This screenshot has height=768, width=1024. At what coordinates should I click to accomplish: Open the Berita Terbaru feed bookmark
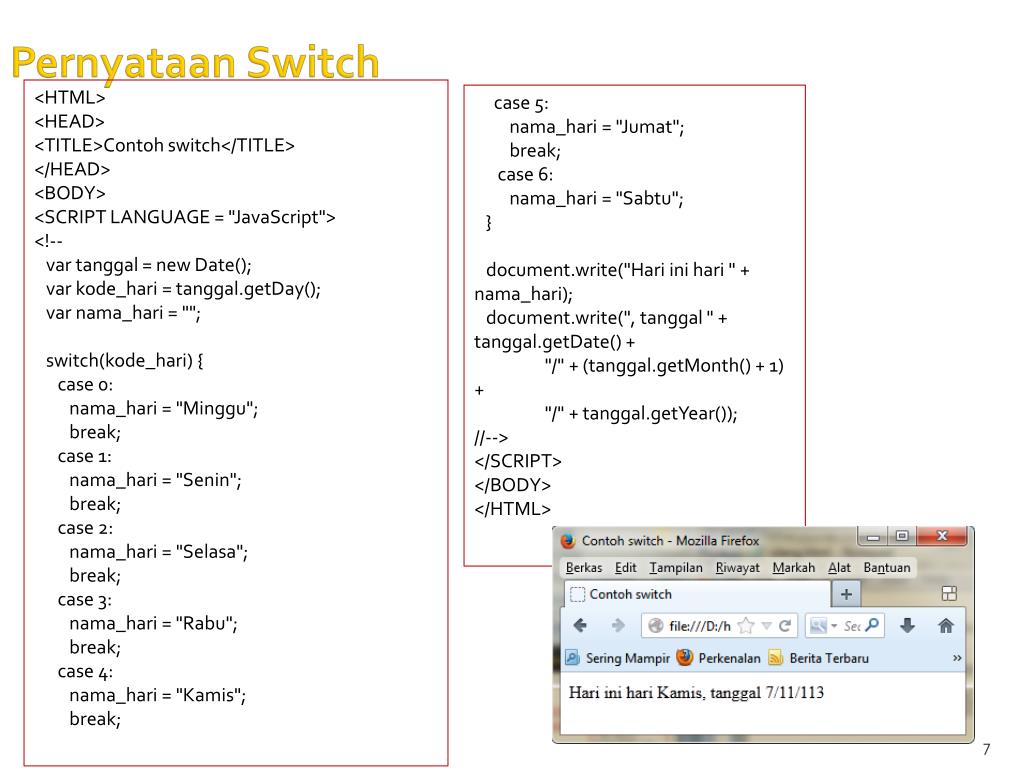click(x=819, y=658)
